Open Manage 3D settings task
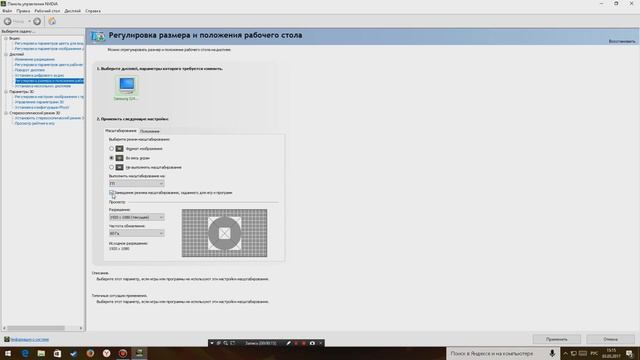The image size is (640, 360). 39,102
